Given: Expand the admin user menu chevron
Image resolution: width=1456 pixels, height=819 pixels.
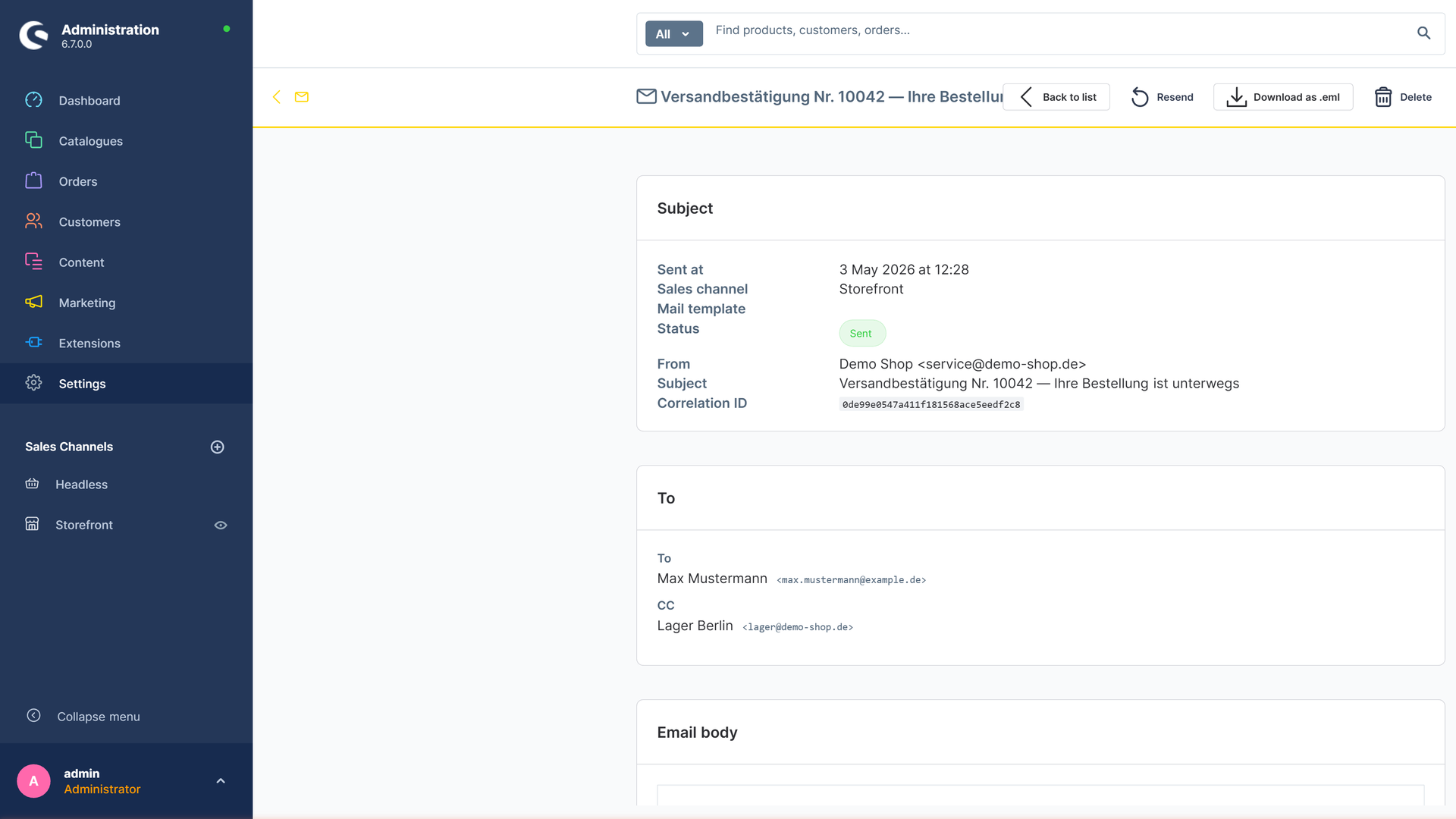Looking at the screenshot, I should [221, 781].
